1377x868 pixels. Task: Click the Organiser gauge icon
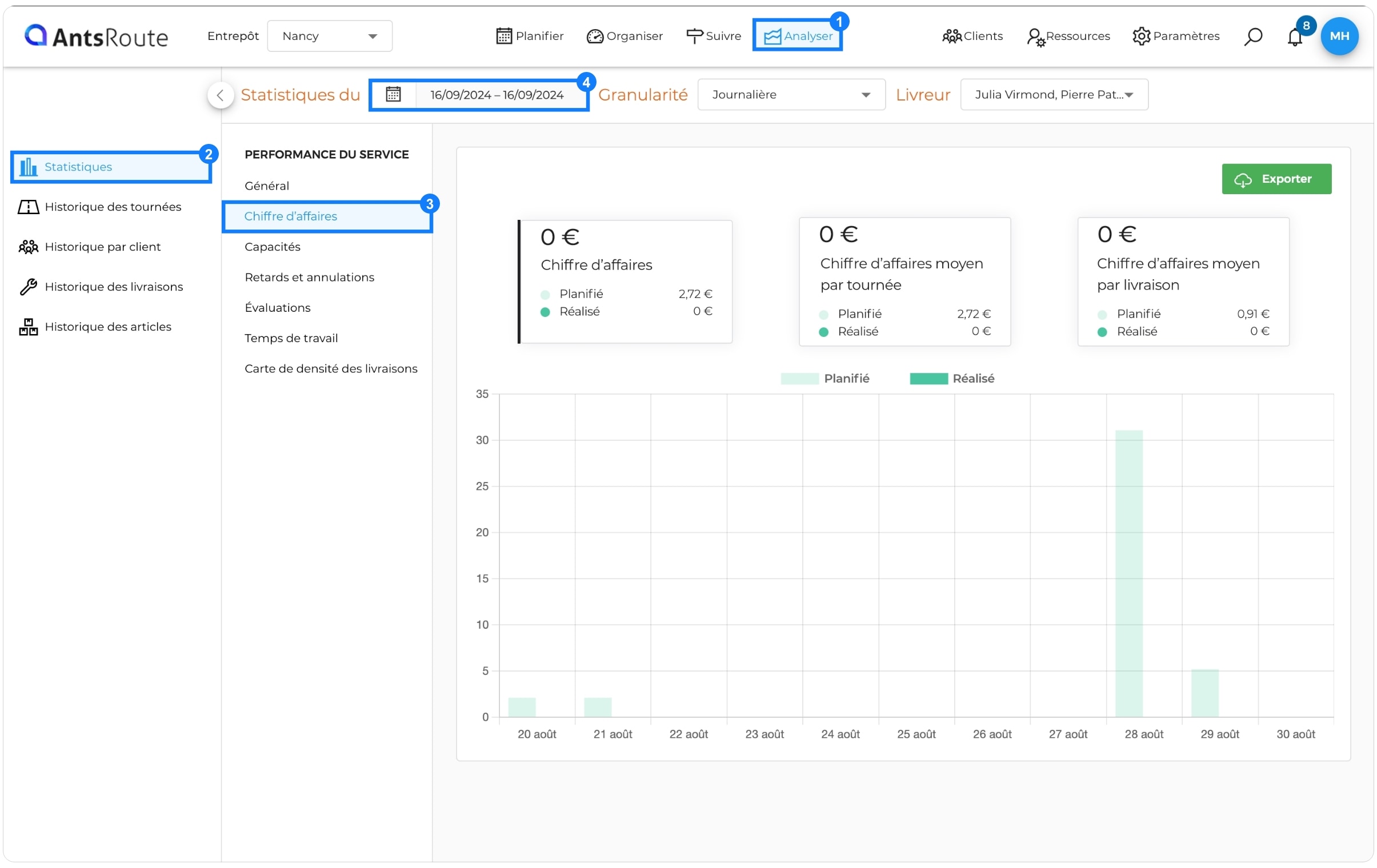(x=595, y=36)
